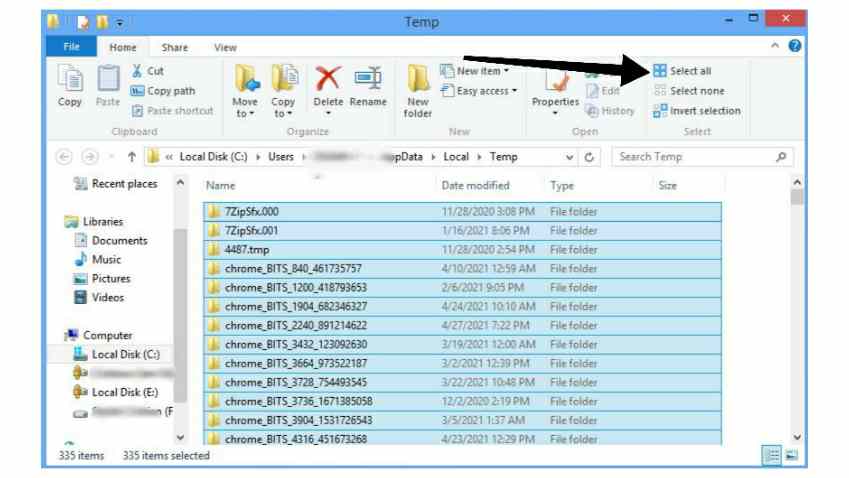The width and height of the screenshot is (849, 478).
Task: Click navigation pane scroll down arrow
Action: coord(180,437)
